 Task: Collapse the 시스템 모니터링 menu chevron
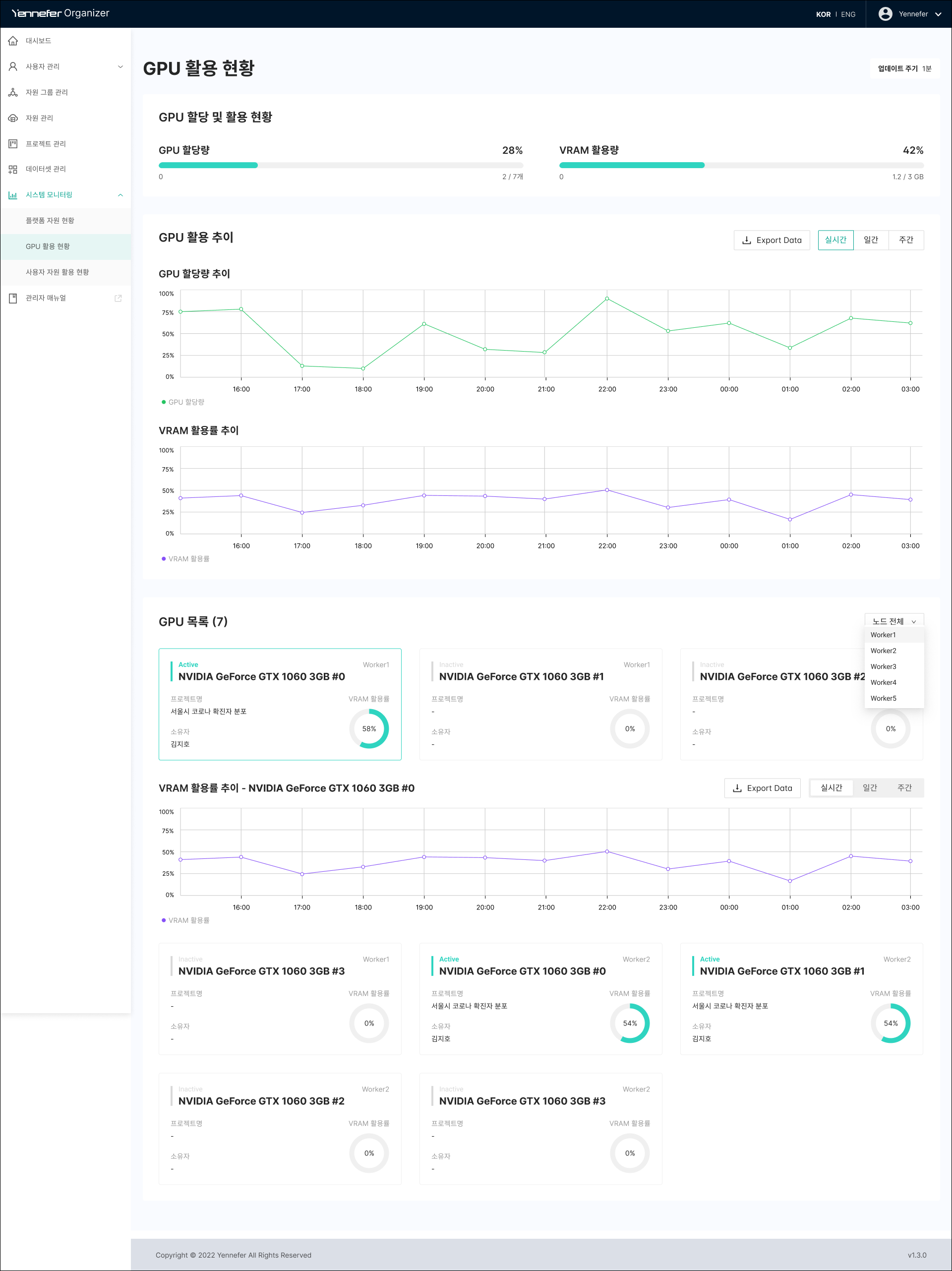(120, 195)
